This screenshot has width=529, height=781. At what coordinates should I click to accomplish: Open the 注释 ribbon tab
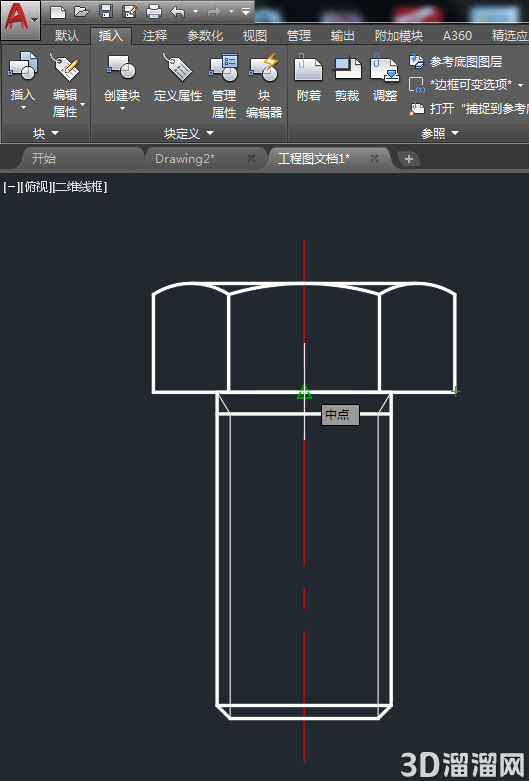tap(155, 35)
